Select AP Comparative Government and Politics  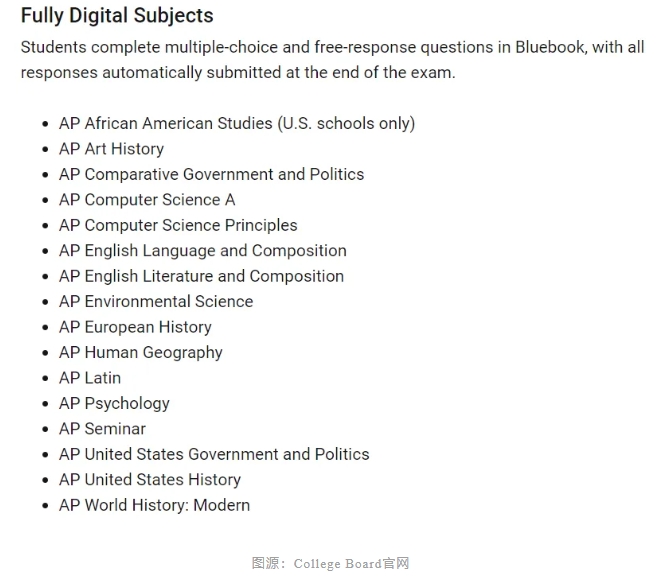pyautogui.click(x=212, y=175)
